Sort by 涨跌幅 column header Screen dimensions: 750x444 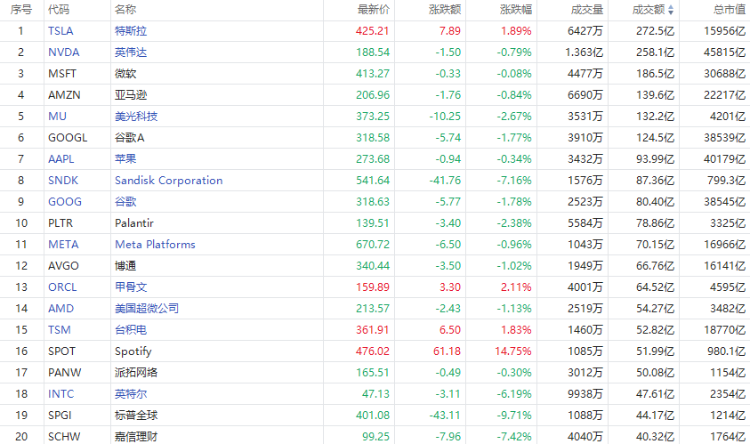point(516,10)
